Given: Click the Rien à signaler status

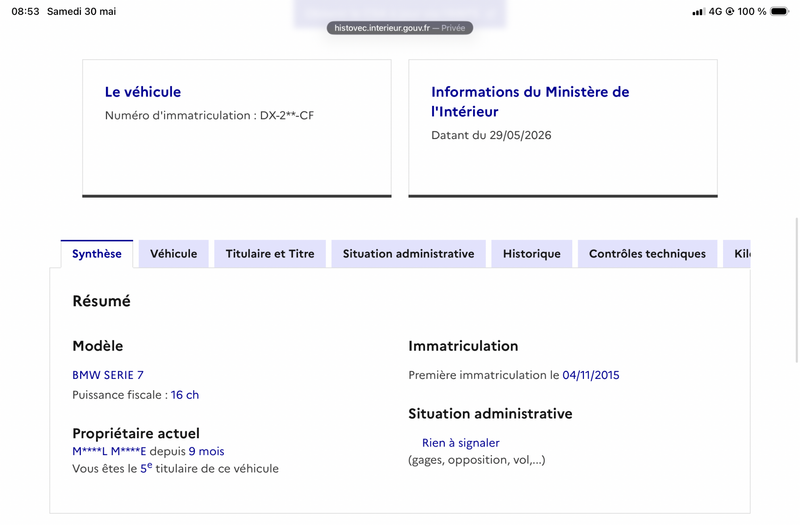Looking at the screenshot, I should point(461,443).
